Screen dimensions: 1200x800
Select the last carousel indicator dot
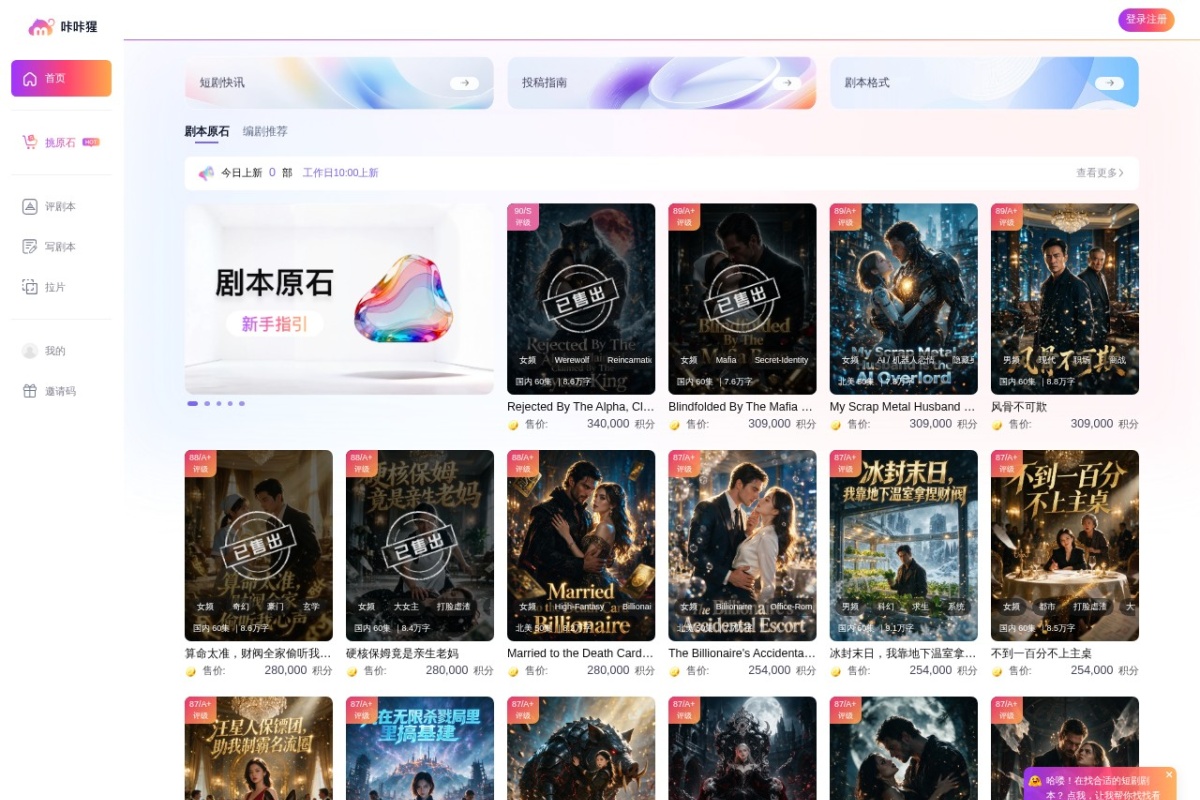coord(242,403)
